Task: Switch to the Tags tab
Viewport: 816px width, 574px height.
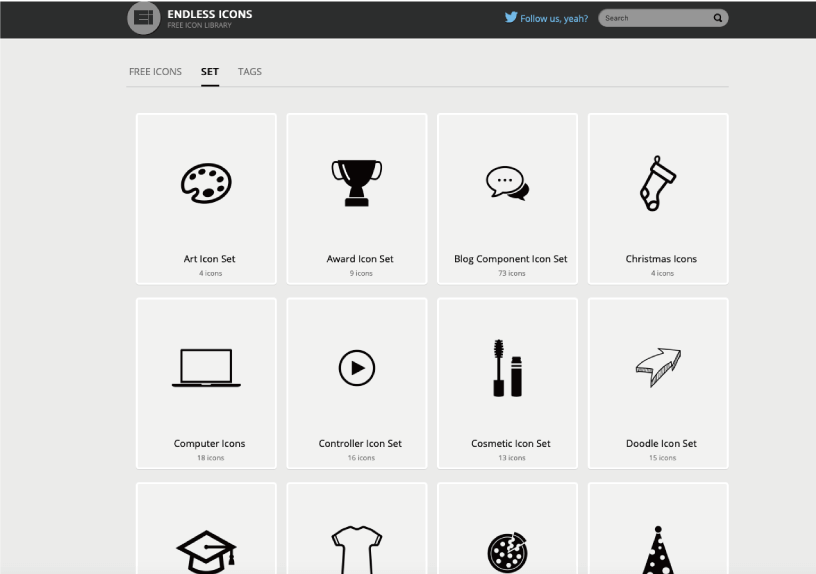Action: (250, 72)
